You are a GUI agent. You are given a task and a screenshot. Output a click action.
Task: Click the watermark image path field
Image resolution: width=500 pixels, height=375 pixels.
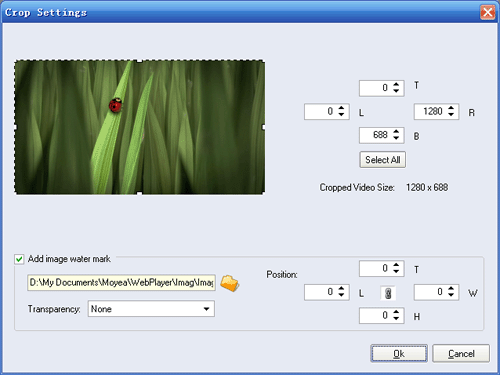click(x=121, y=283)
